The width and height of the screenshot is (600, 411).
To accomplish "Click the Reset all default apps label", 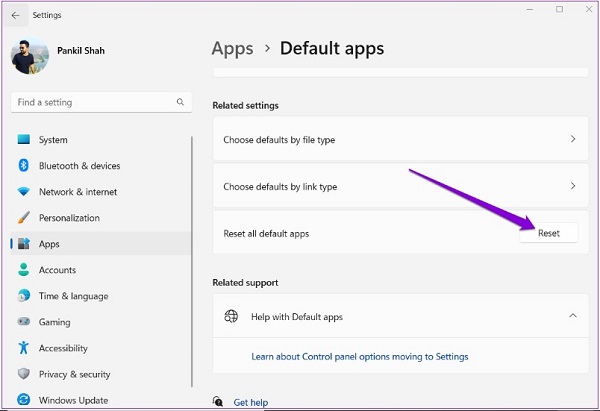I will [266, 233].
